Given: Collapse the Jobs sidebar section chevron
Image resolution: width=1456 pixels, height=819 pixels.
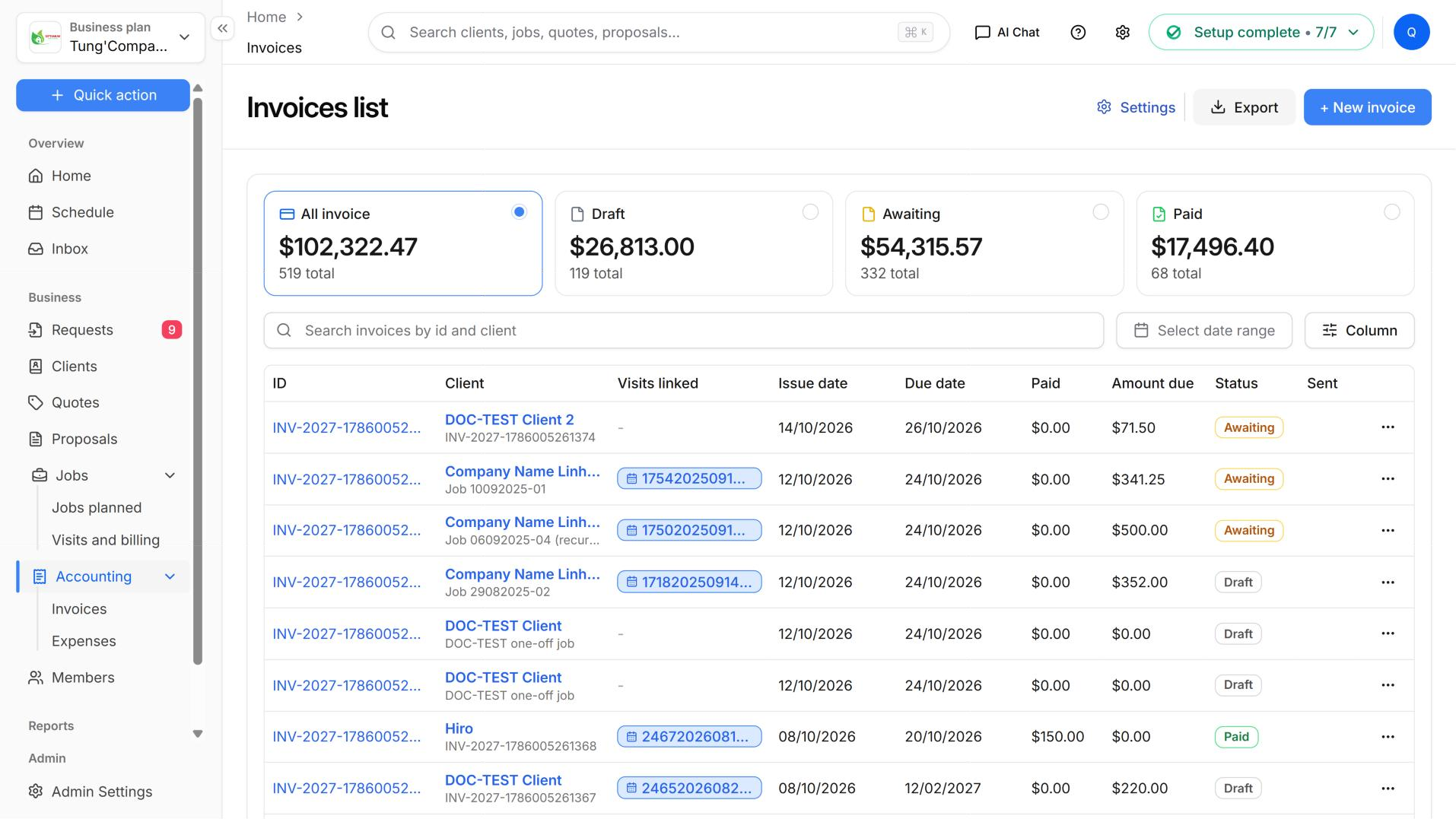Looking at the screenshot, I should click(170, 476).
